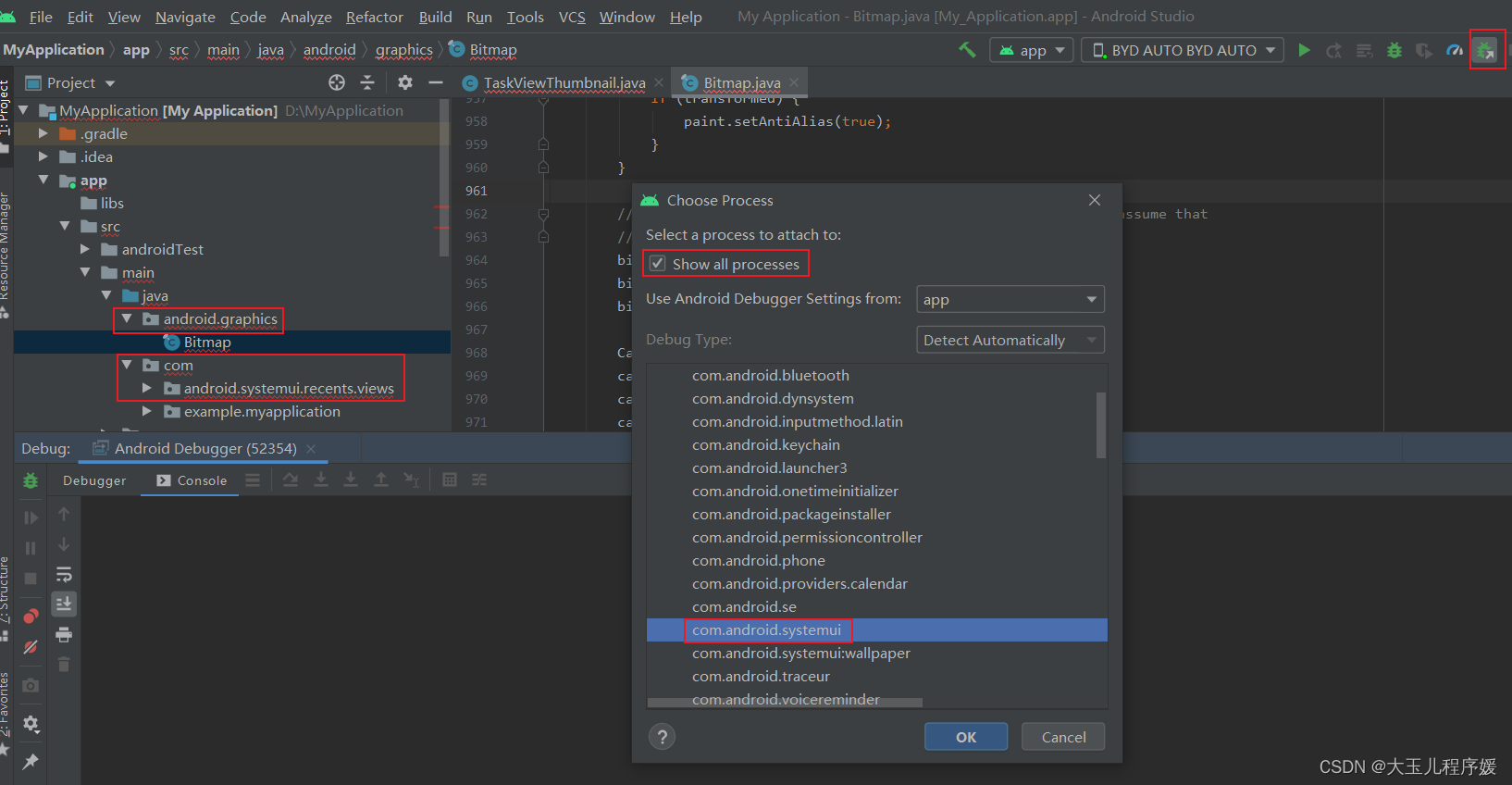Select com.android.launcher3 process
The height and width of the screenshot is (785, 1512).
click(x=876, y=467)
